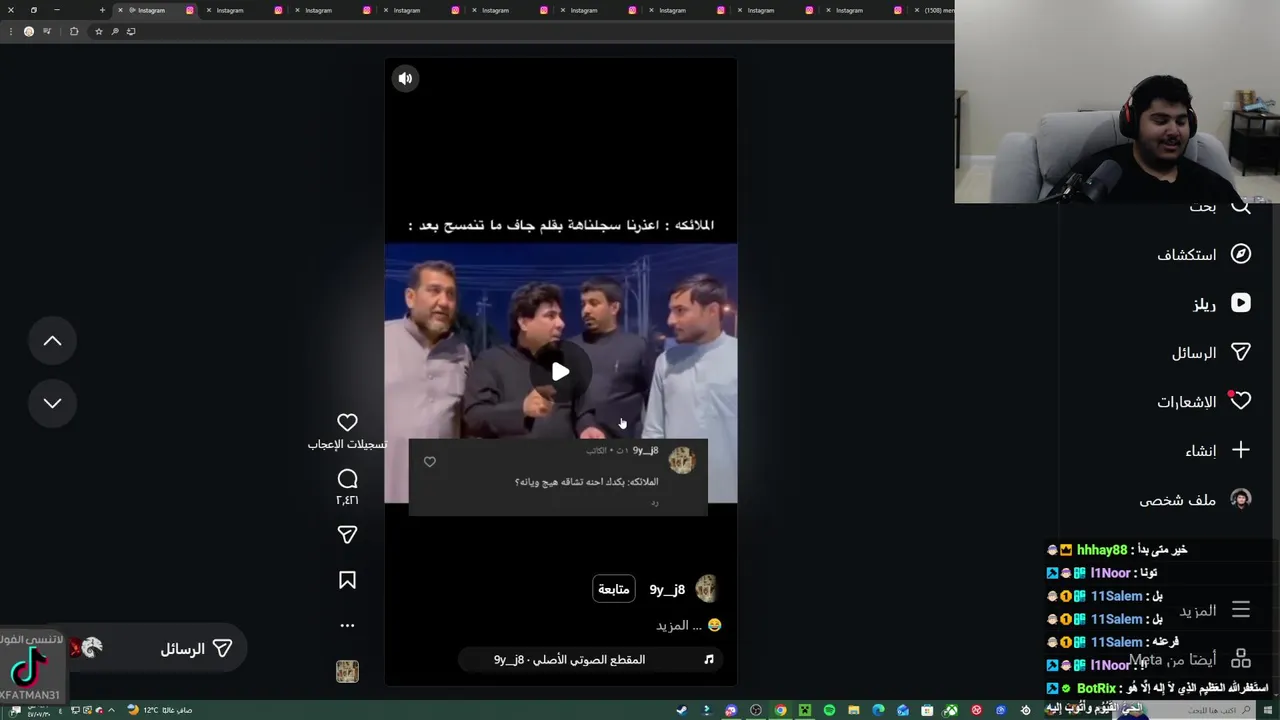Screen dimensions: 1280x720
Task: Expand caption with المزيد link
Action: click(679, 625)
